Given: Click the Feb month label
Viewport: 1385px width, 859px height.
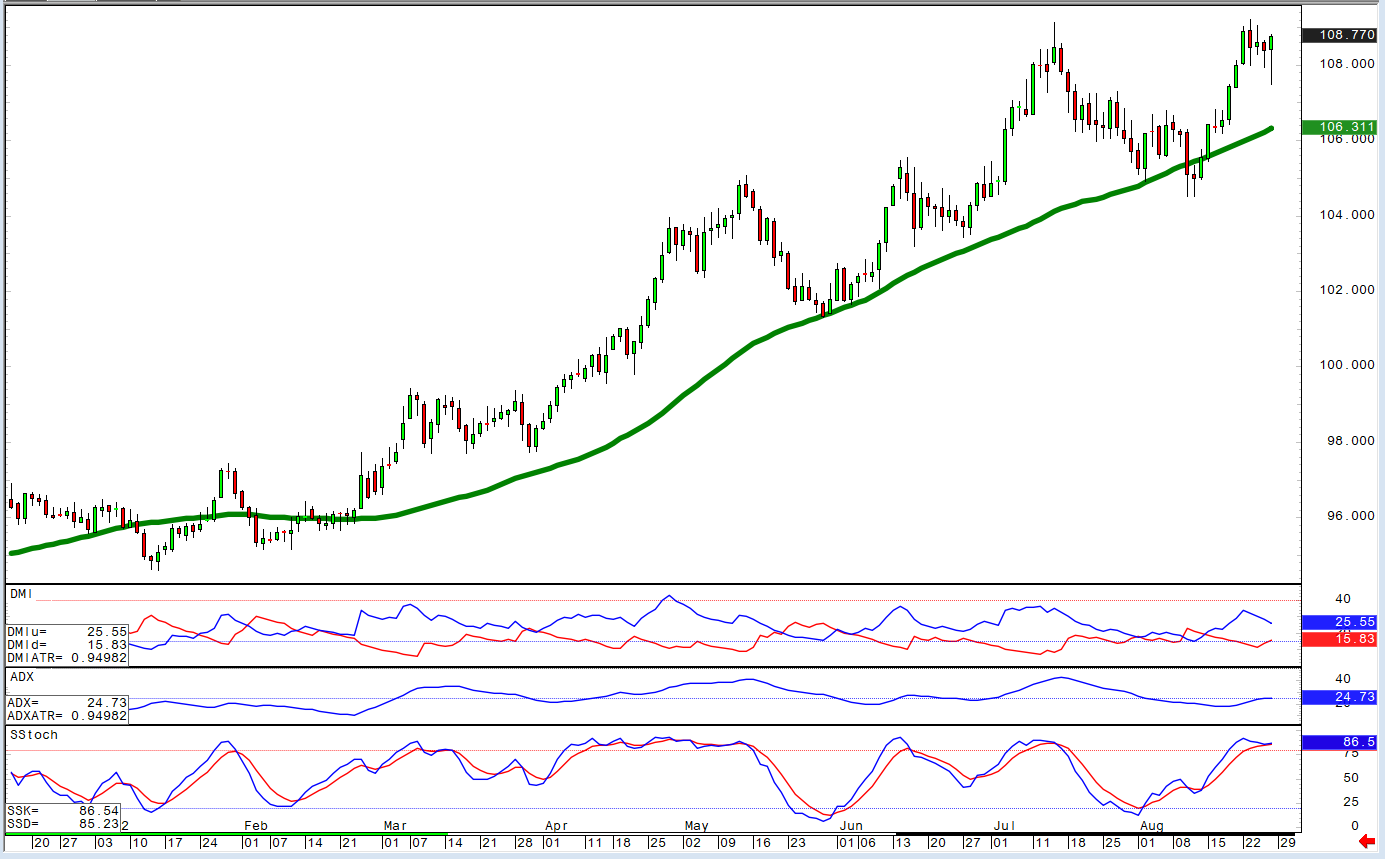Looking at the screenshot, I should pos(254,826).
